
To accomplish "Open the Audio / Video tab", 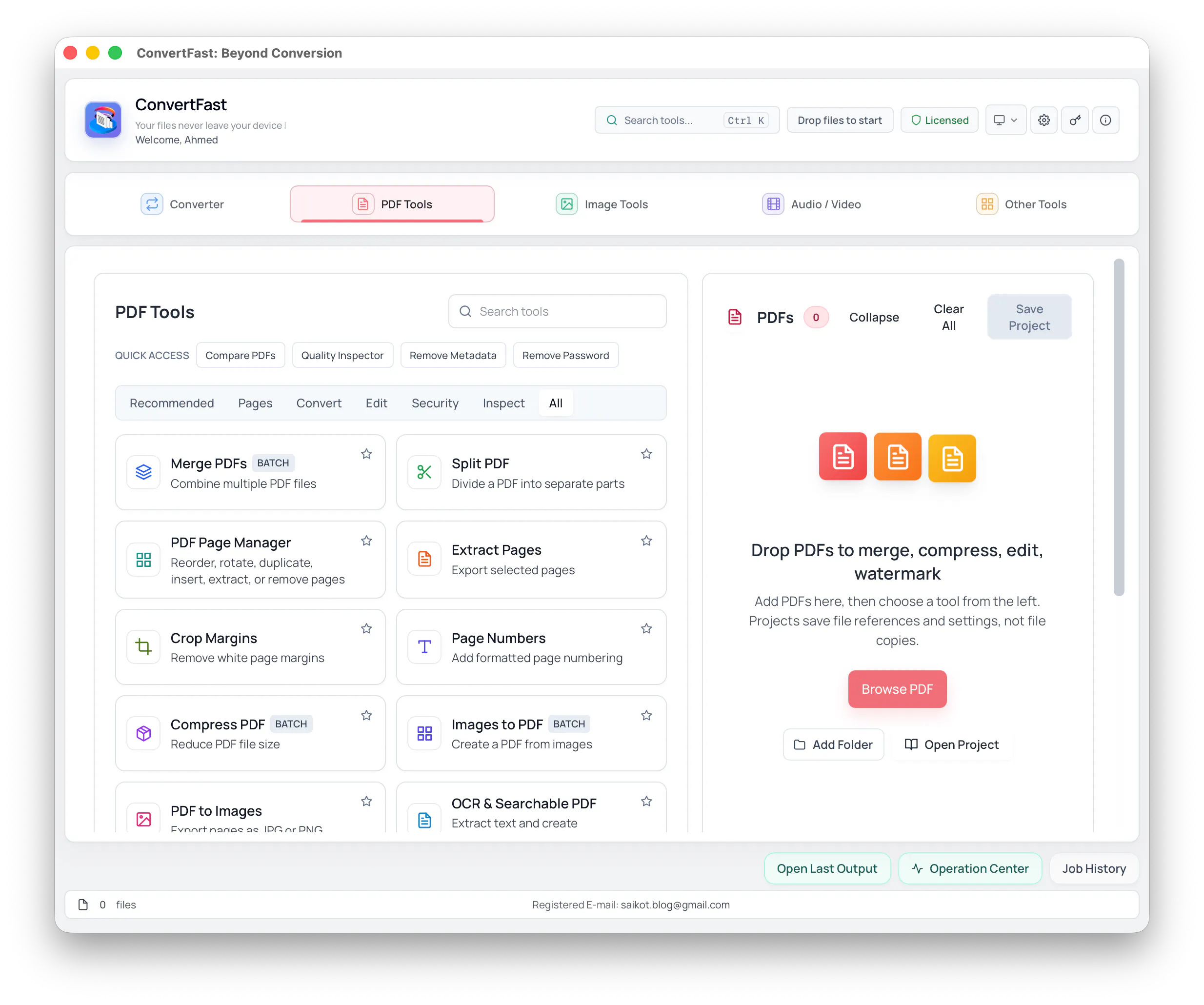I will coord(811,204).
